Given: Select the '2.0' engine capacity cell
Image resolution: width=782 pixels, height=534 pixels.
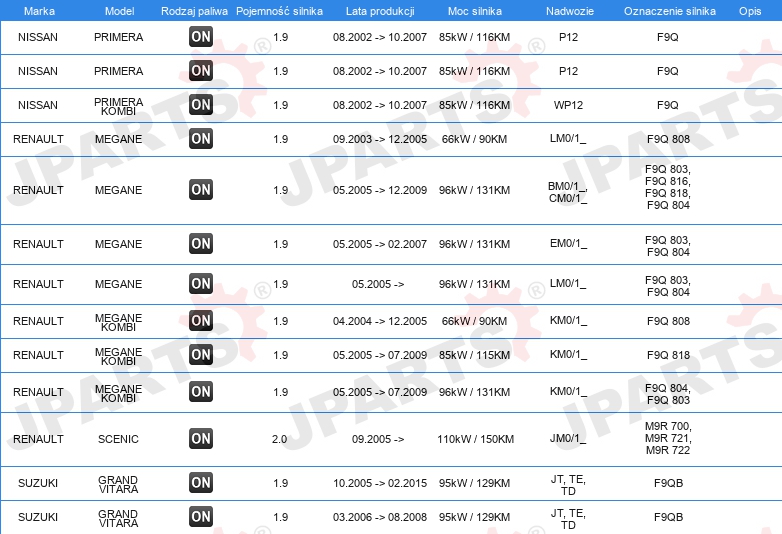Looking at the screenshot, I should tap(279, 439).
